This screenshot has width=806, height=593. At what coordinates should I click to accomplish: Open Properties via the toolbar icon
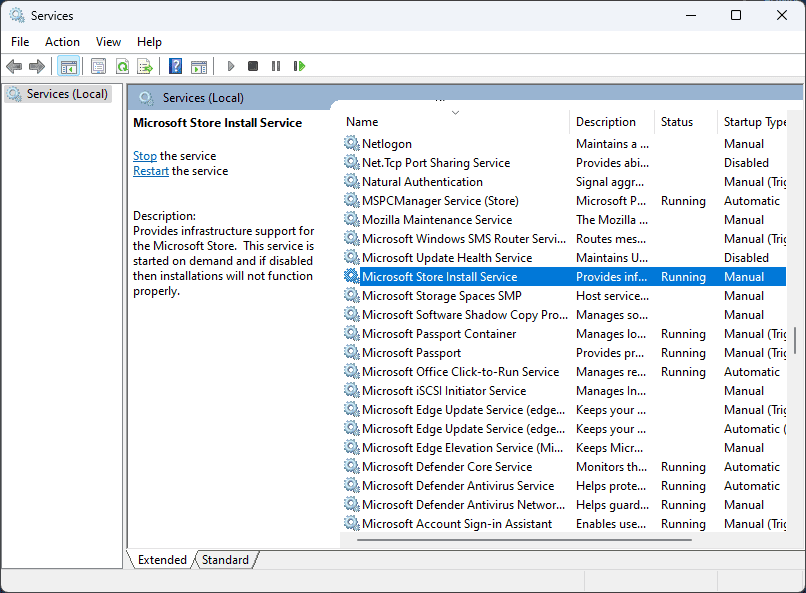(98, 66)
